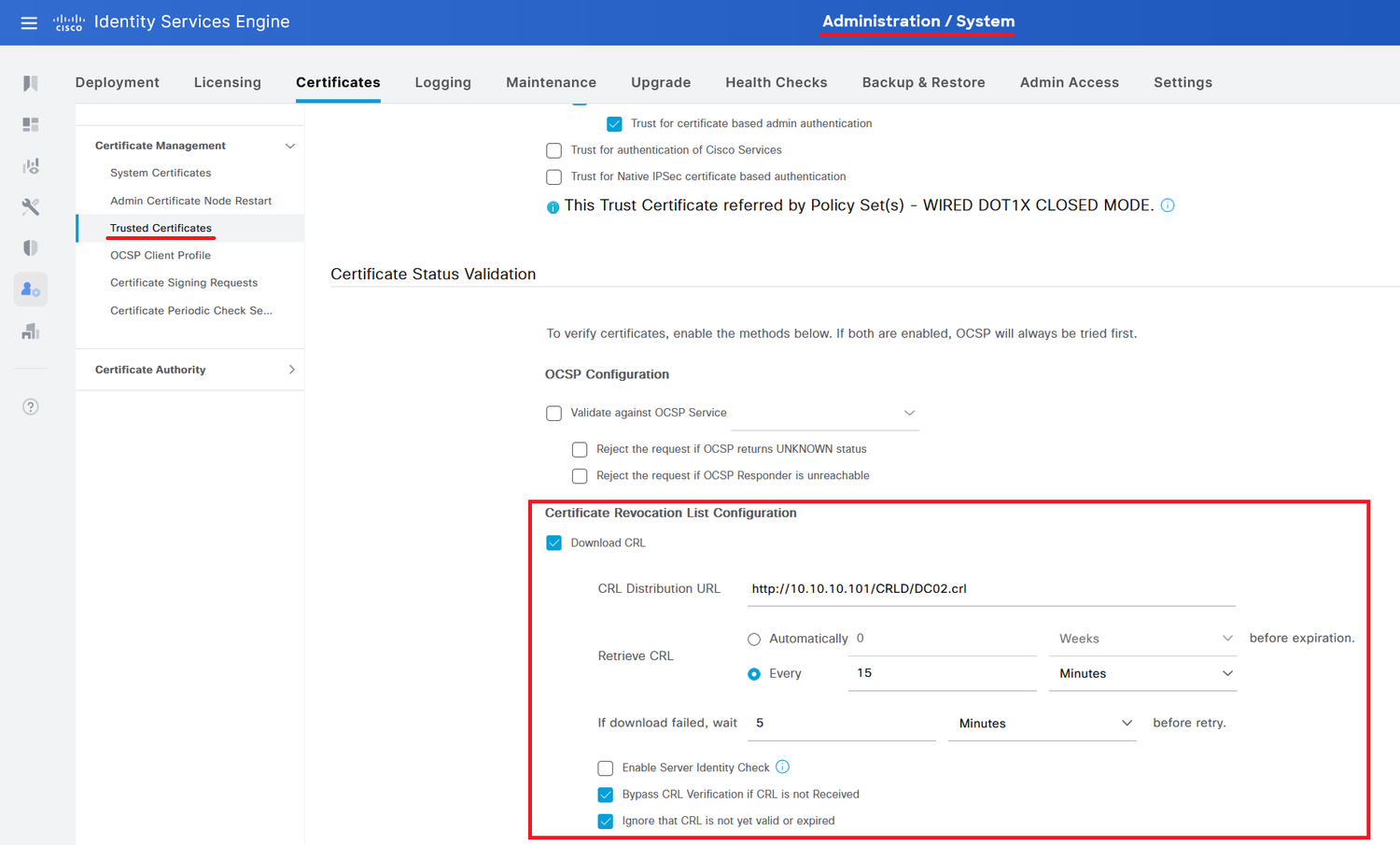Open the OCSP Service dropdown
1400x845 pixels.
[825, 413]
